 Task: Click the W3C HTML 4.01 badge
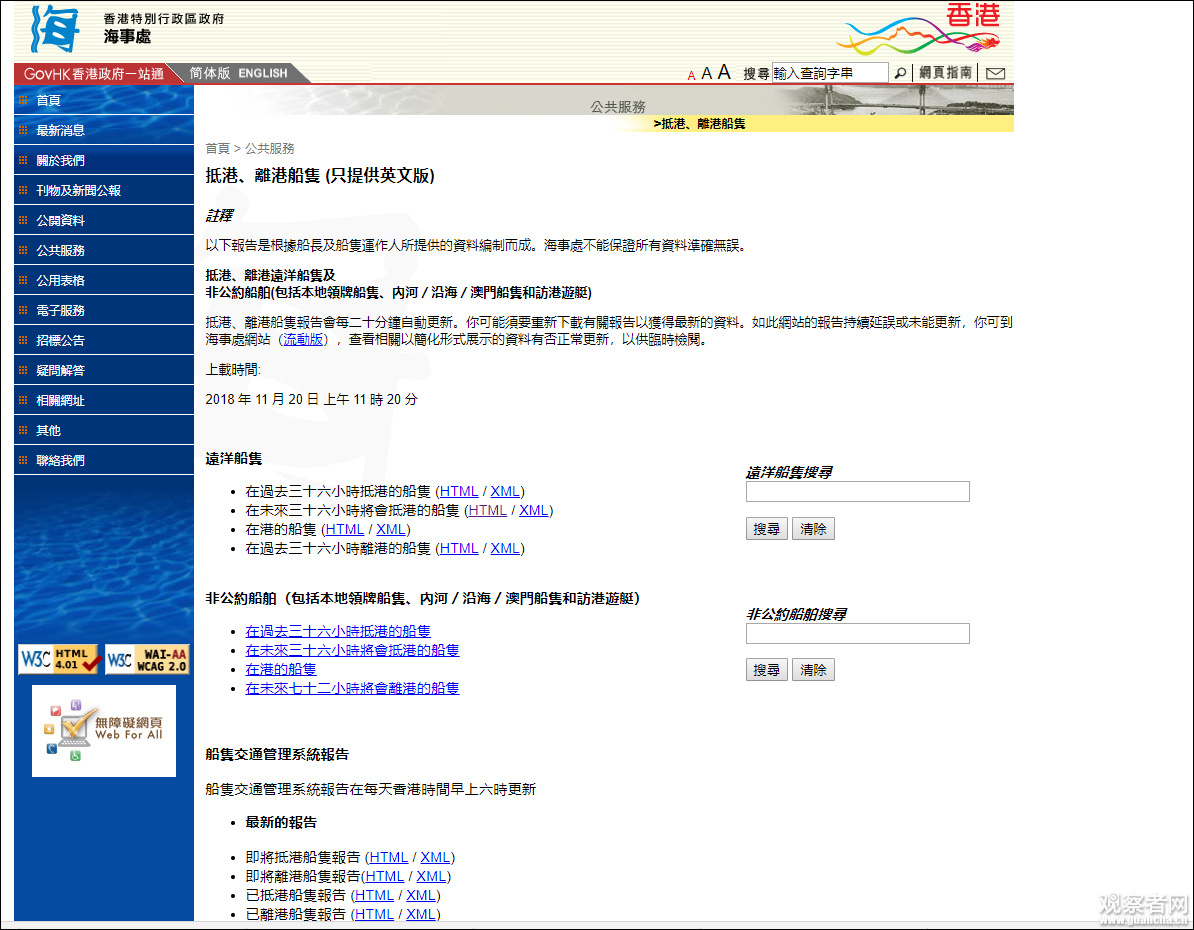(59, 660)
